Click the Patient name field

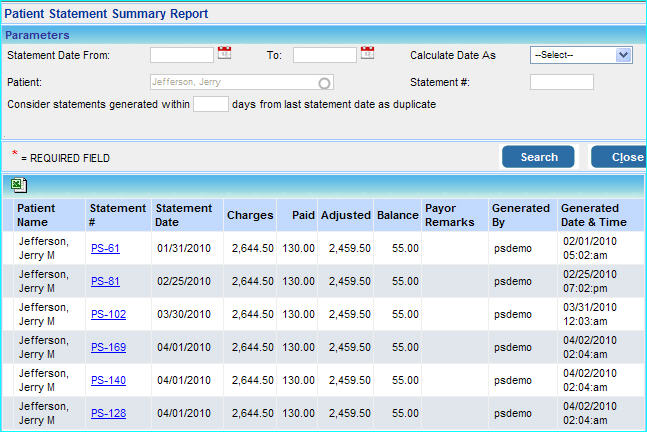[x=233, y=83]
